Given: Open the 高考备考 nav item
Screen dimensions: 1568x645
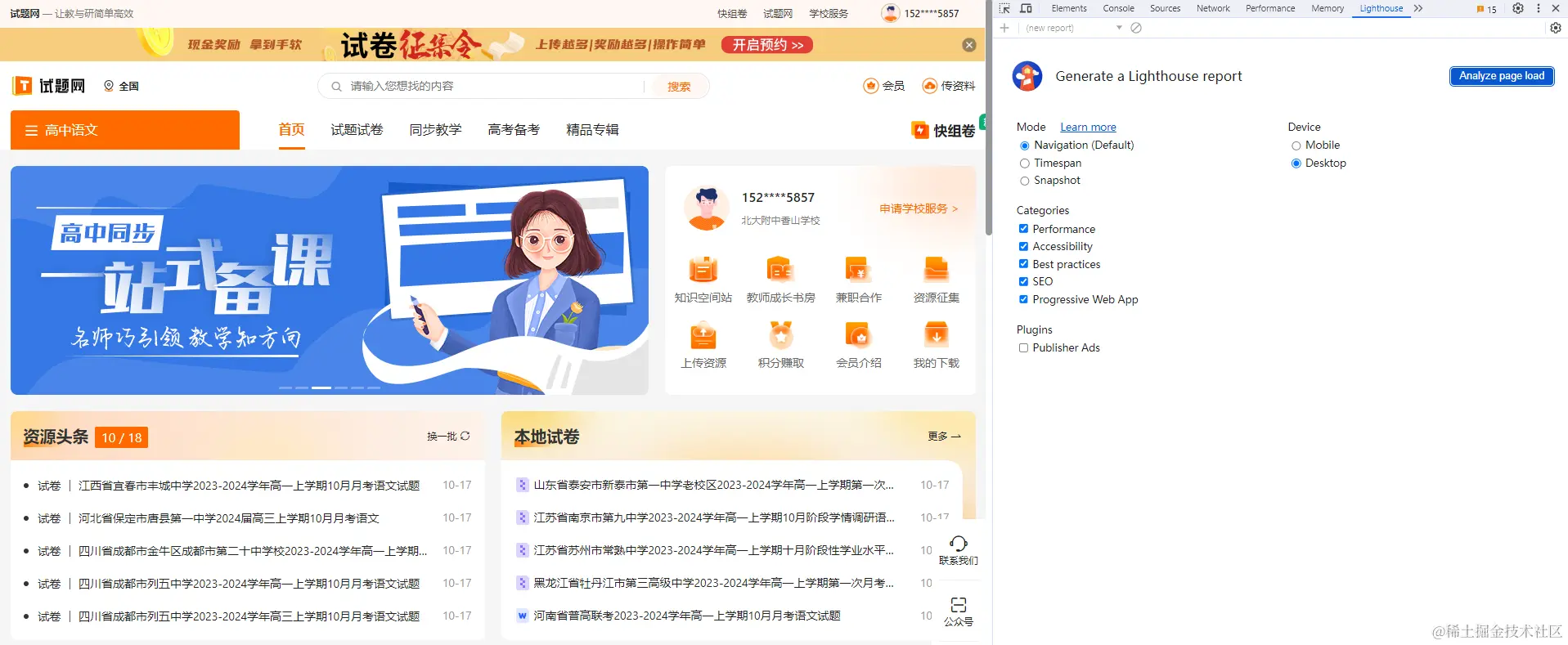Looking at the screenshot, I should pyautogui.click(x=514, y=130).
